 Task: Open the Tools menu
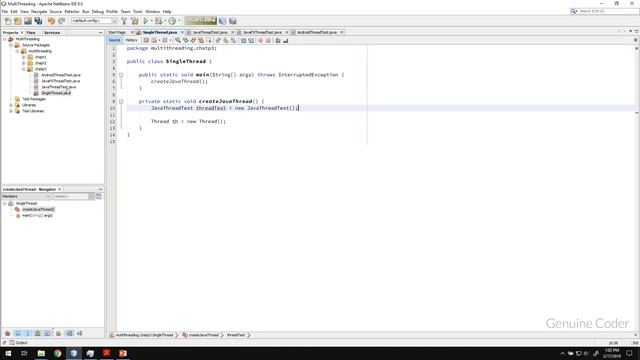(x=138, y=11)
